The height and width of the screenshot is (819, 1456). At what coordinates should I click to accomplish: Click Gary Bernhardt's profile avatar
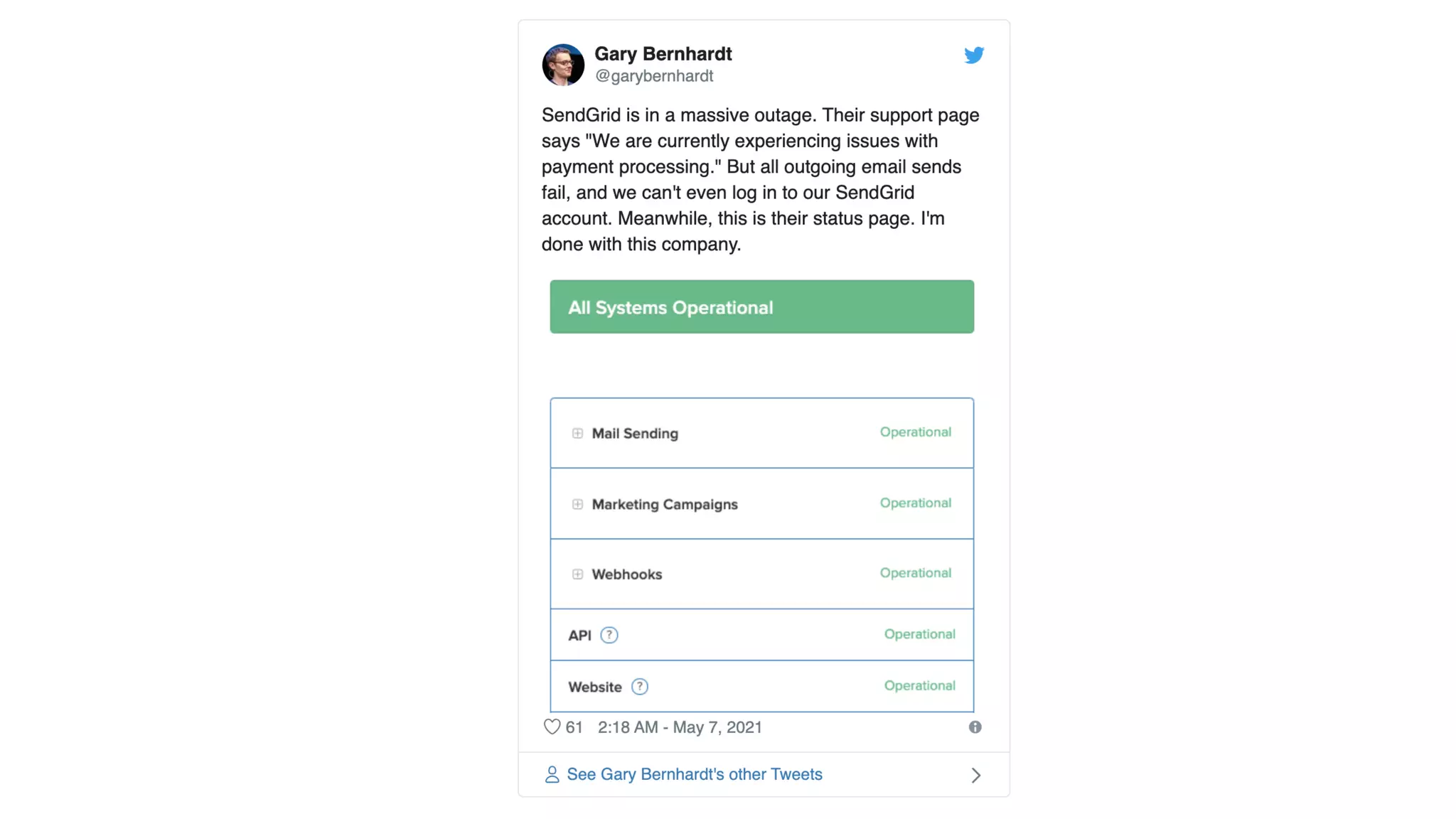pos(563,65)
